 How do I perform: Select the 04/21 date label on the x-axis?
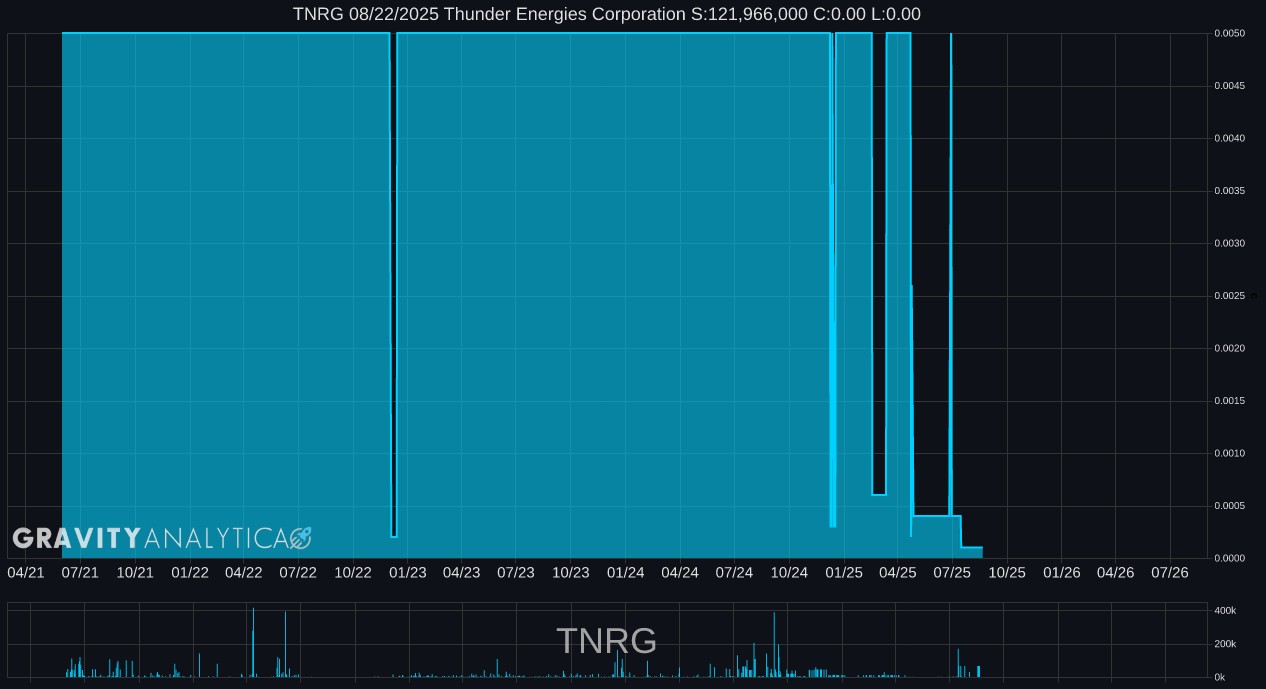[26, 572]
